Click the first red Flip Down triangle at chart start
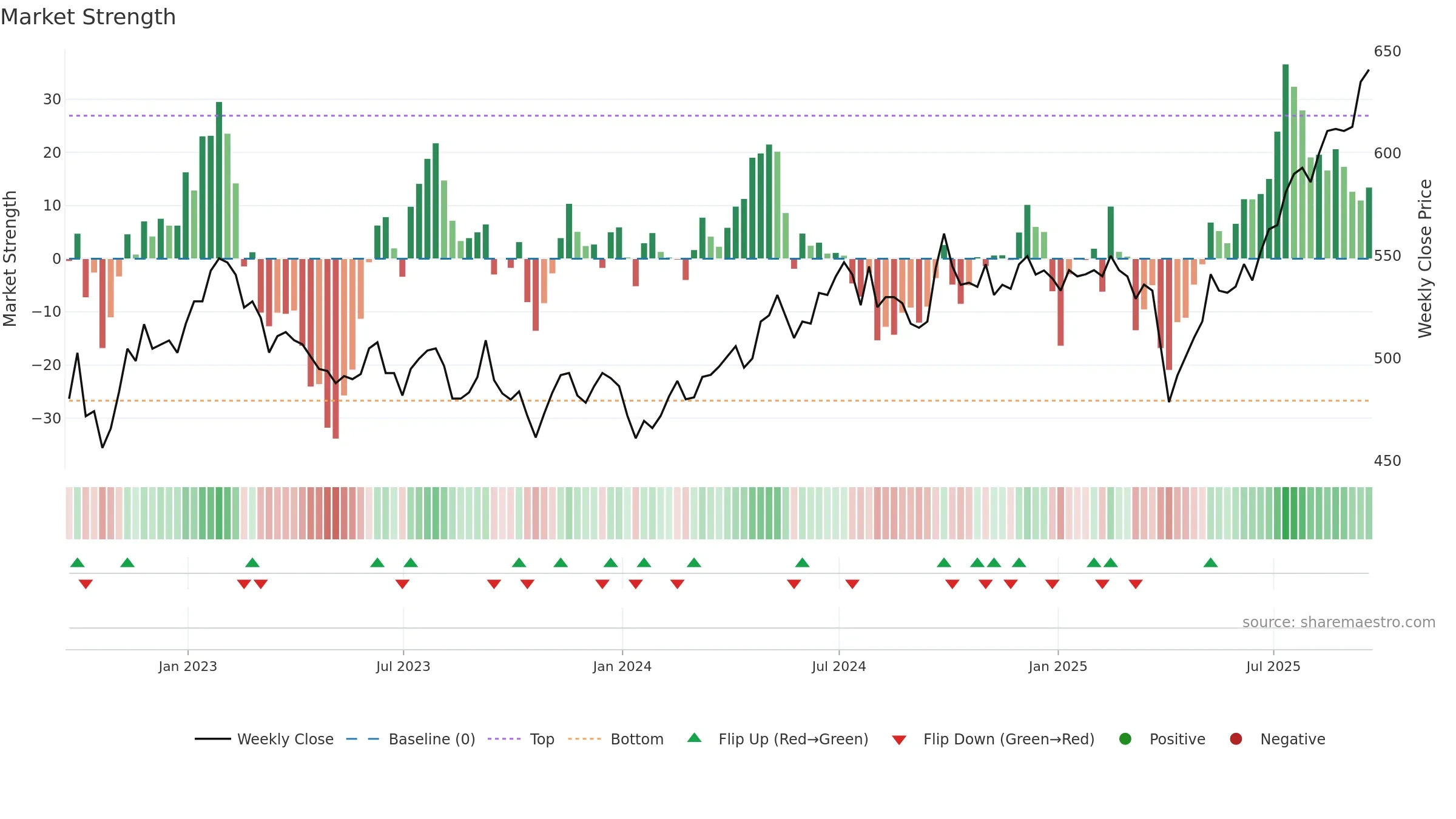 pos(86,584)
